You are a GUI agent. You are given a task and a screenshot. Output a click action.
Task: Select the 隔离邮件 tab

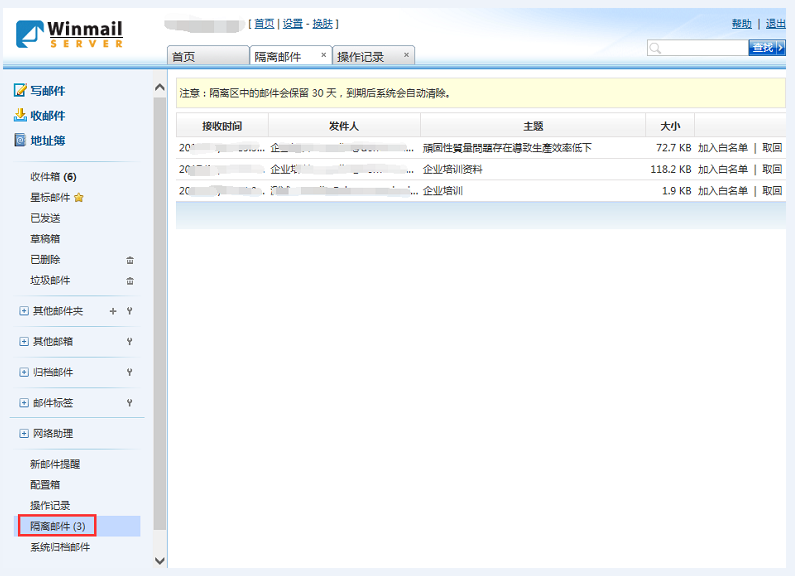click(x=291, y=56)
